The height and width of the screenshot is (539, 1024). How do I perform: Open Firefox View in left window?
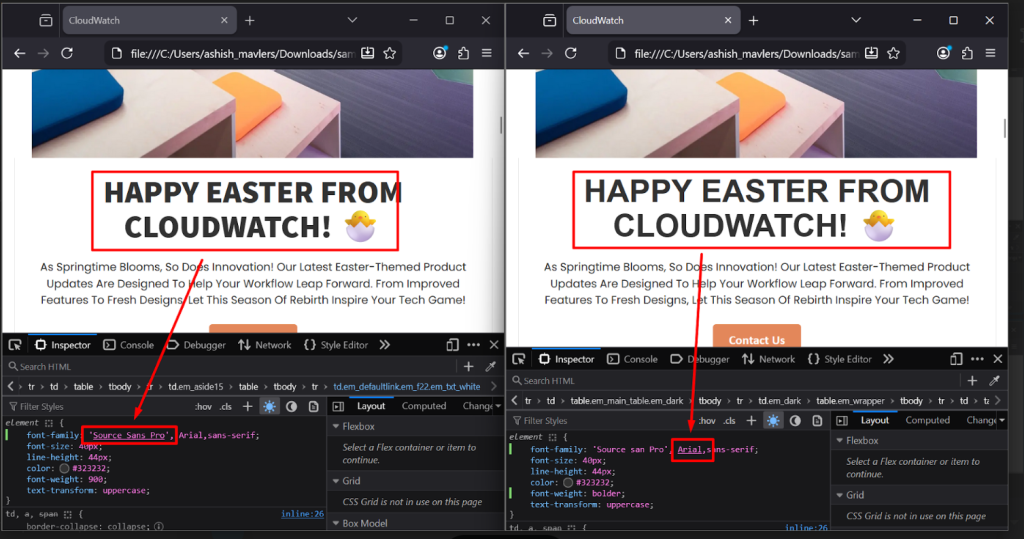pyautogui.click(x=46, y=20)
